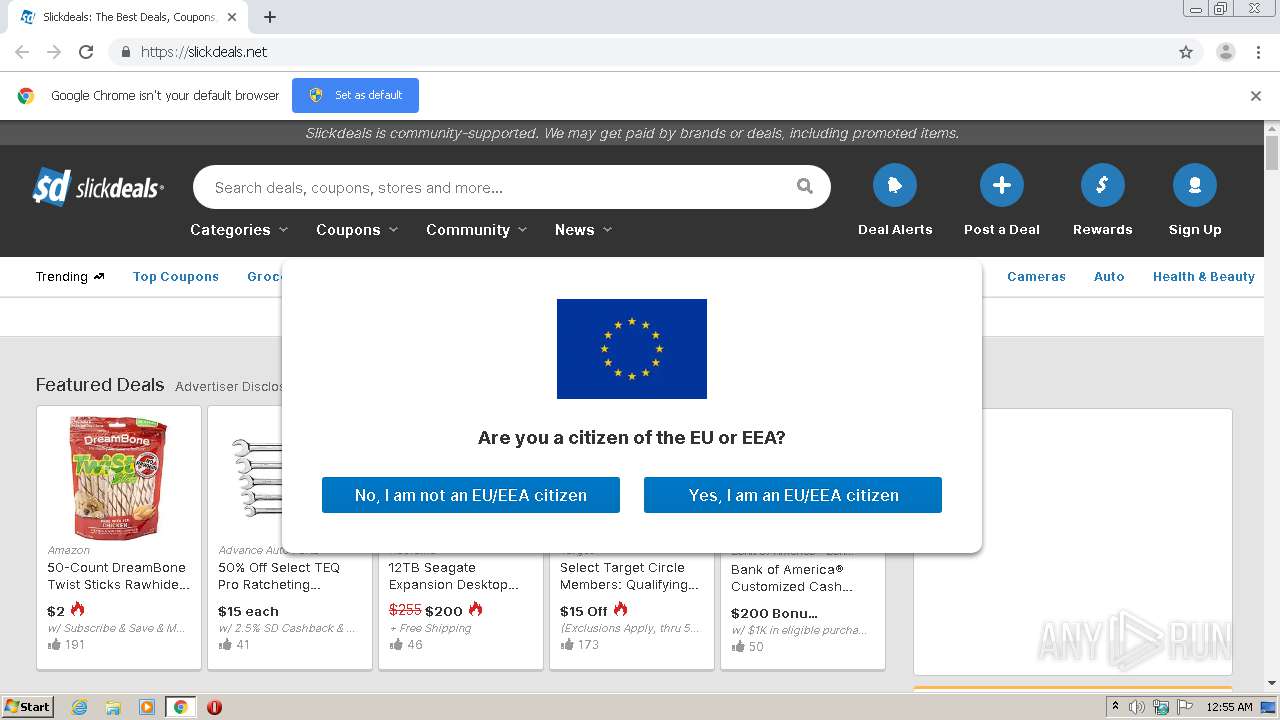The width and height of the screenshot is (1280, 720).
Task: Click thumbs up on DreamBone deal
Action: click(x=54, y=645)
